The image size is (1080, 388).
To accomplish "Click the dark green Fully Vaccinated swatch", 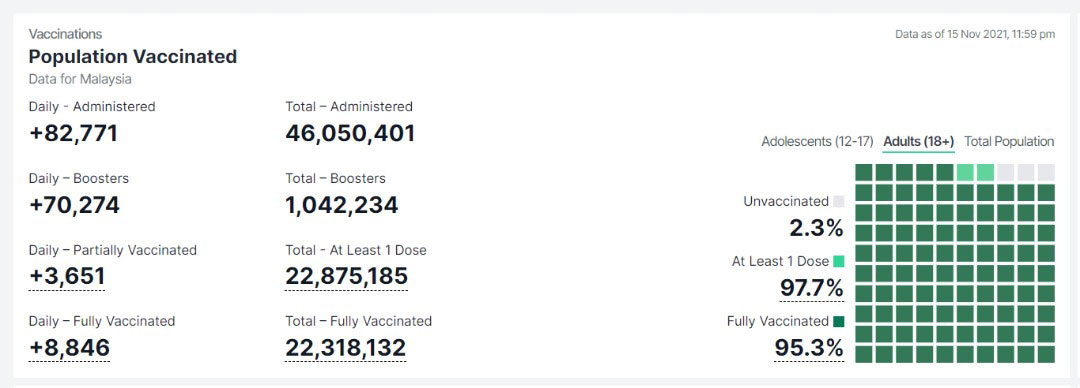I will pyautogui.click(x=838, y=321).
